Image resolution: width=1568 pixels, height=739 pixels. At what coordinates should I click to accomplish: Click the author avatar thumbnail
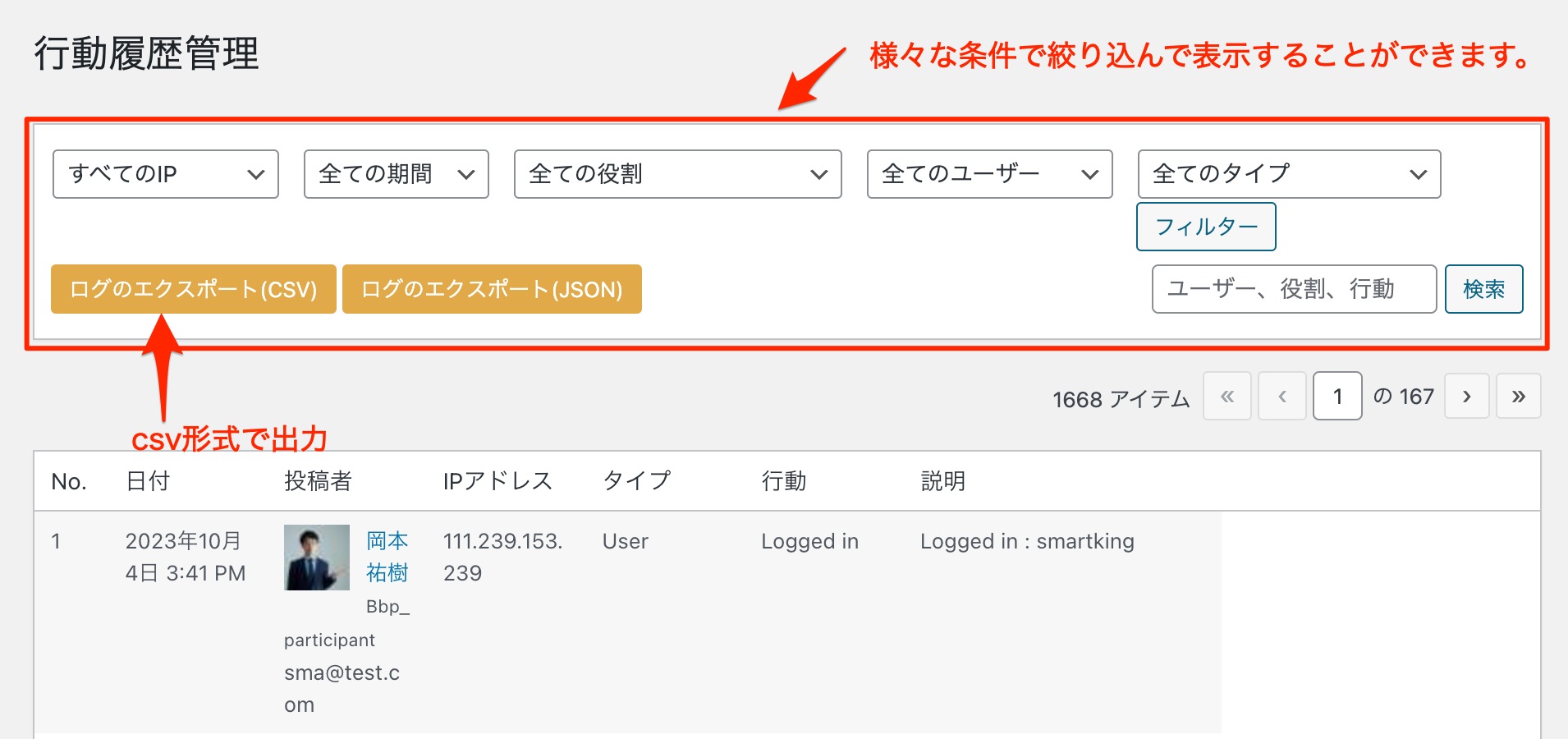[317, 558]
